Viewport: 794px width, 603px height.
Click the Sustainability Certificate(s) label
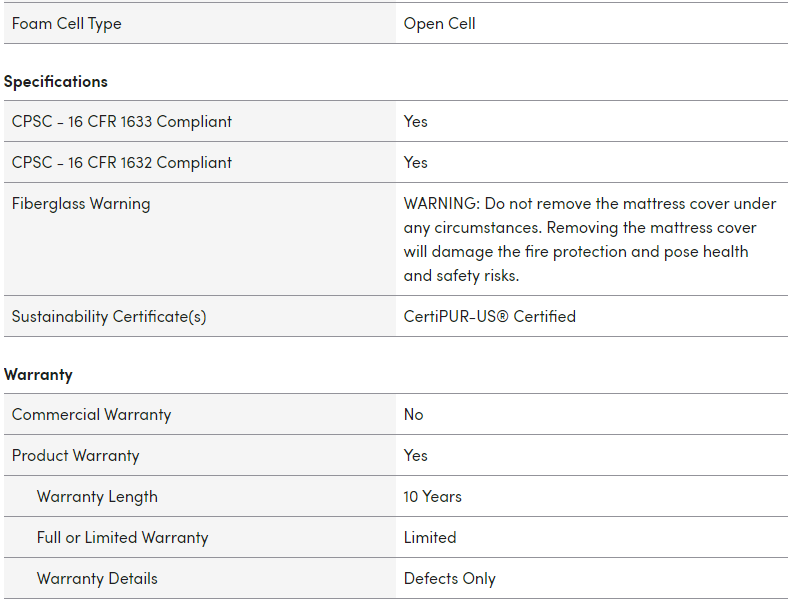(x=109, y=316)
